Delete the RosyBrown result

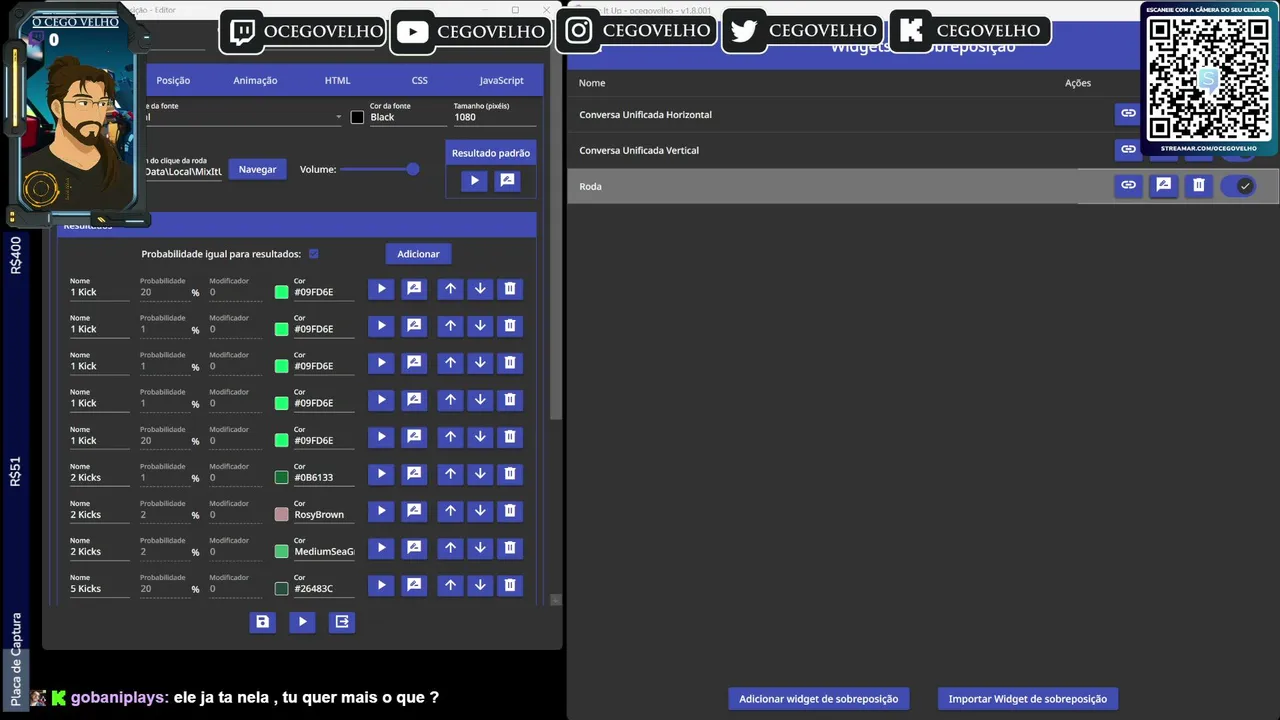[510, 511]
